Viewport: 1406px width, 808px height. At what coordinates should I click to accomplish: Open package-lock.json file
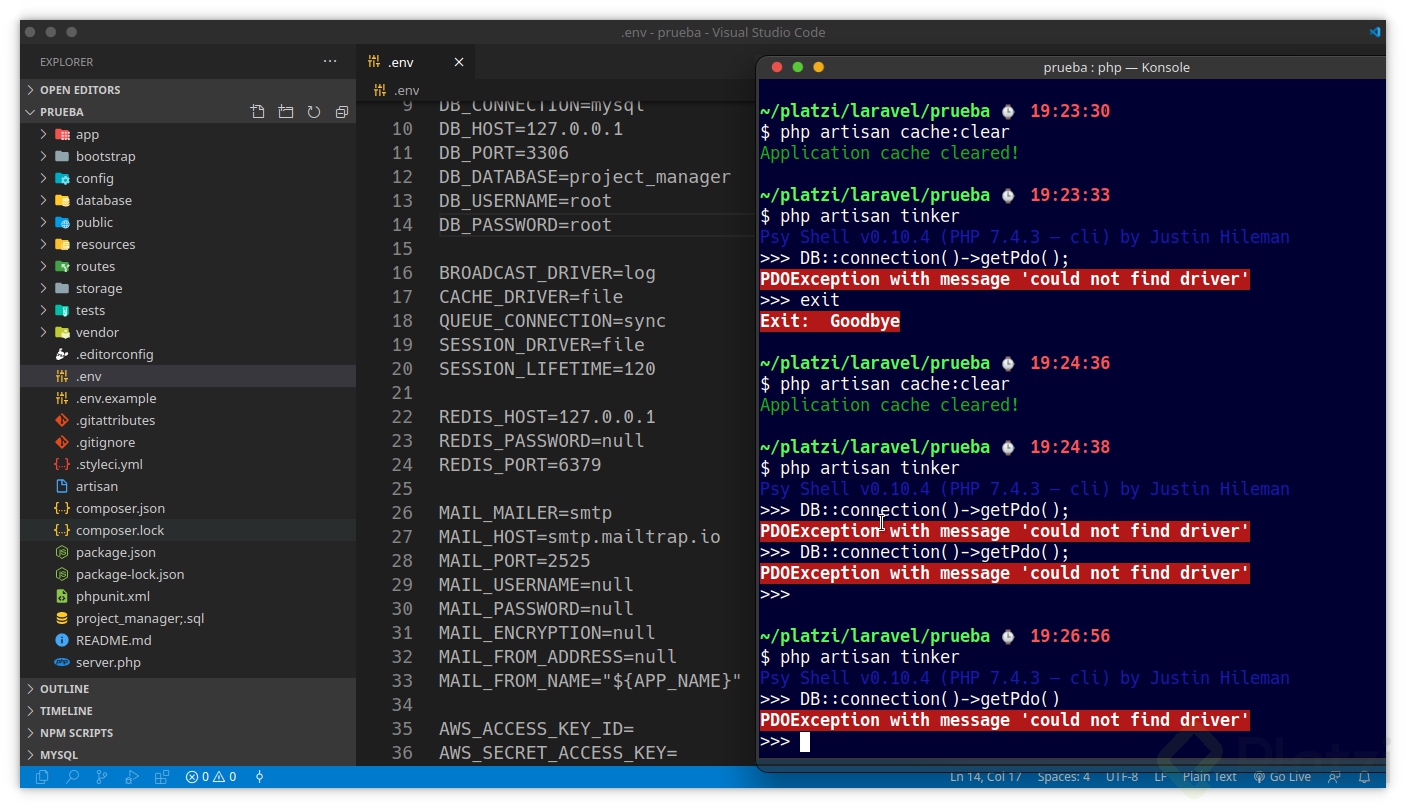coord(188,574)
